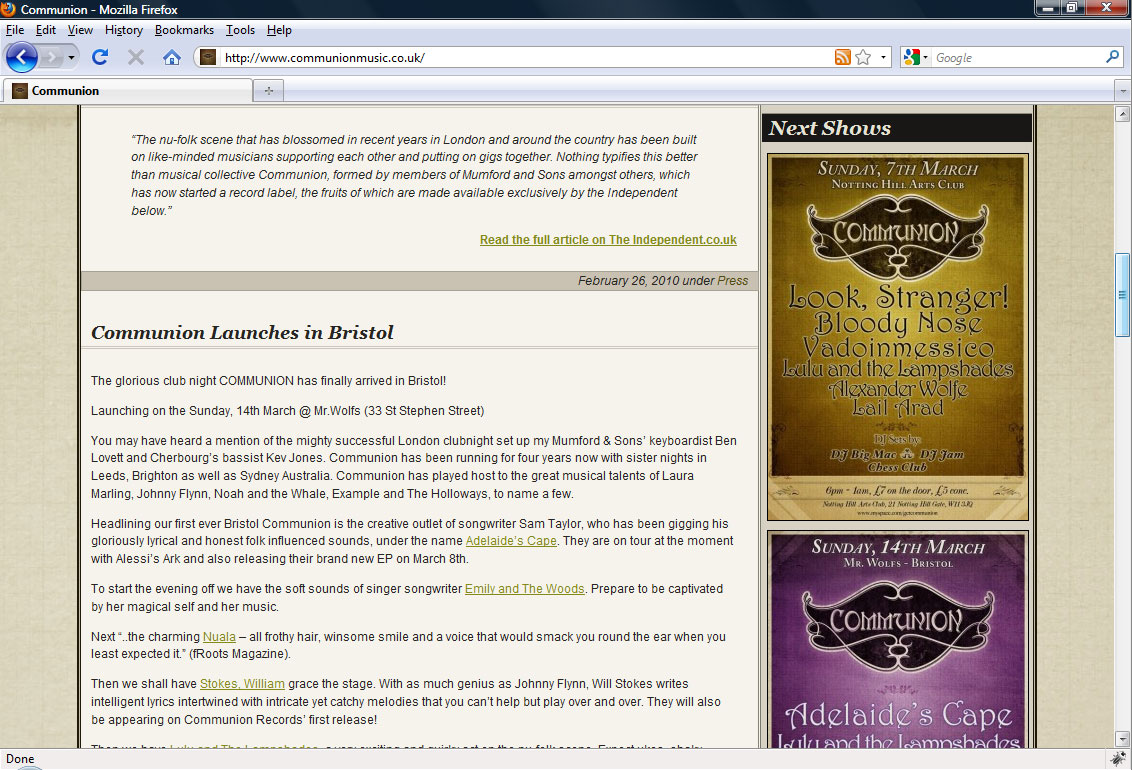
Task: Click the scrollbar down arrow
Action: pos(1122,738)
